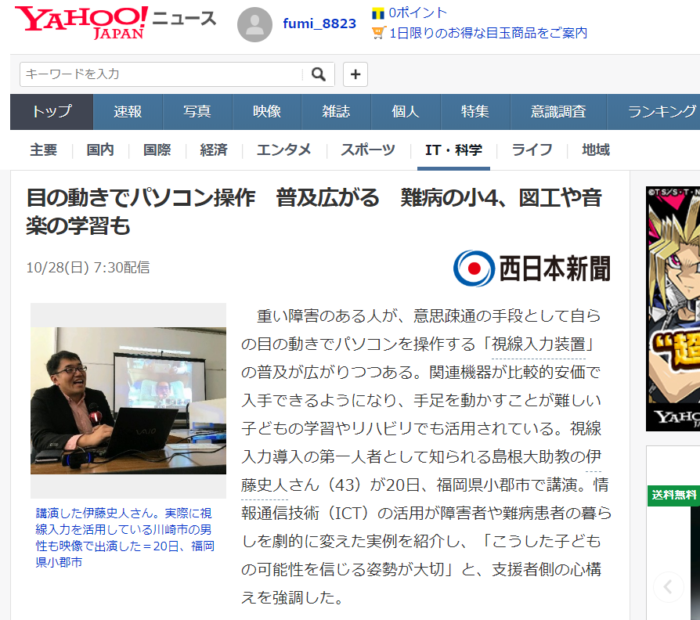Click the carousel arrow on right sidebar
Screen dimensions: 700x620
668,586
